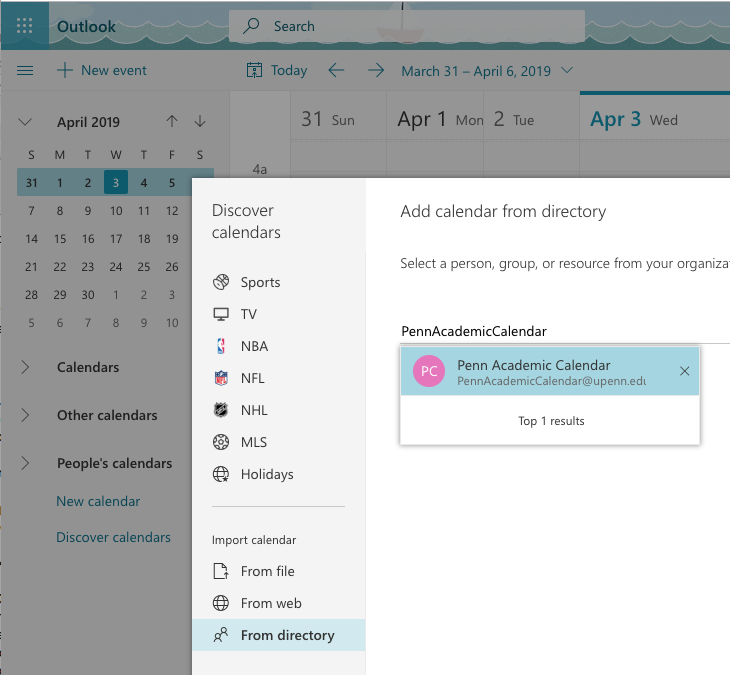The width and height of the screenshot is (730, 675).
Task: Move mini calendar to next month
Action: point(200,122)
